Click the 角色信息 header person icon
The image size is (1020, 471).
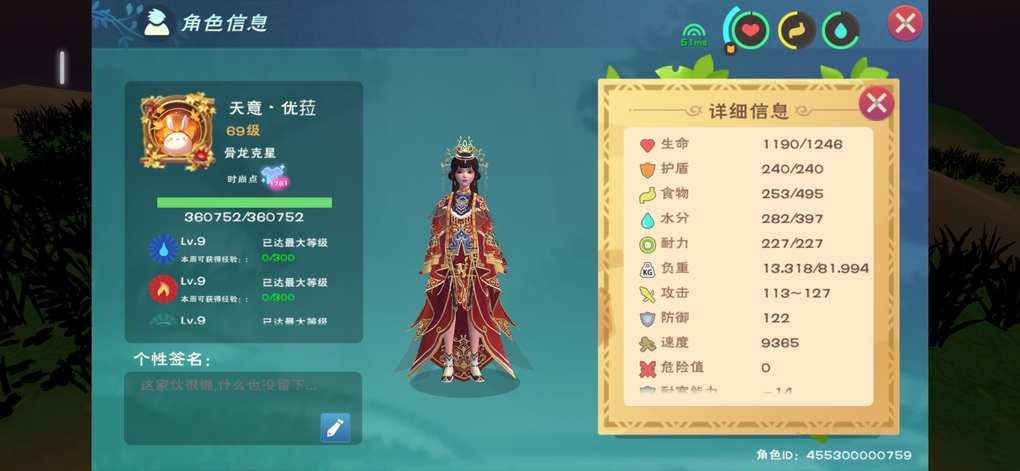pos(157,22)
